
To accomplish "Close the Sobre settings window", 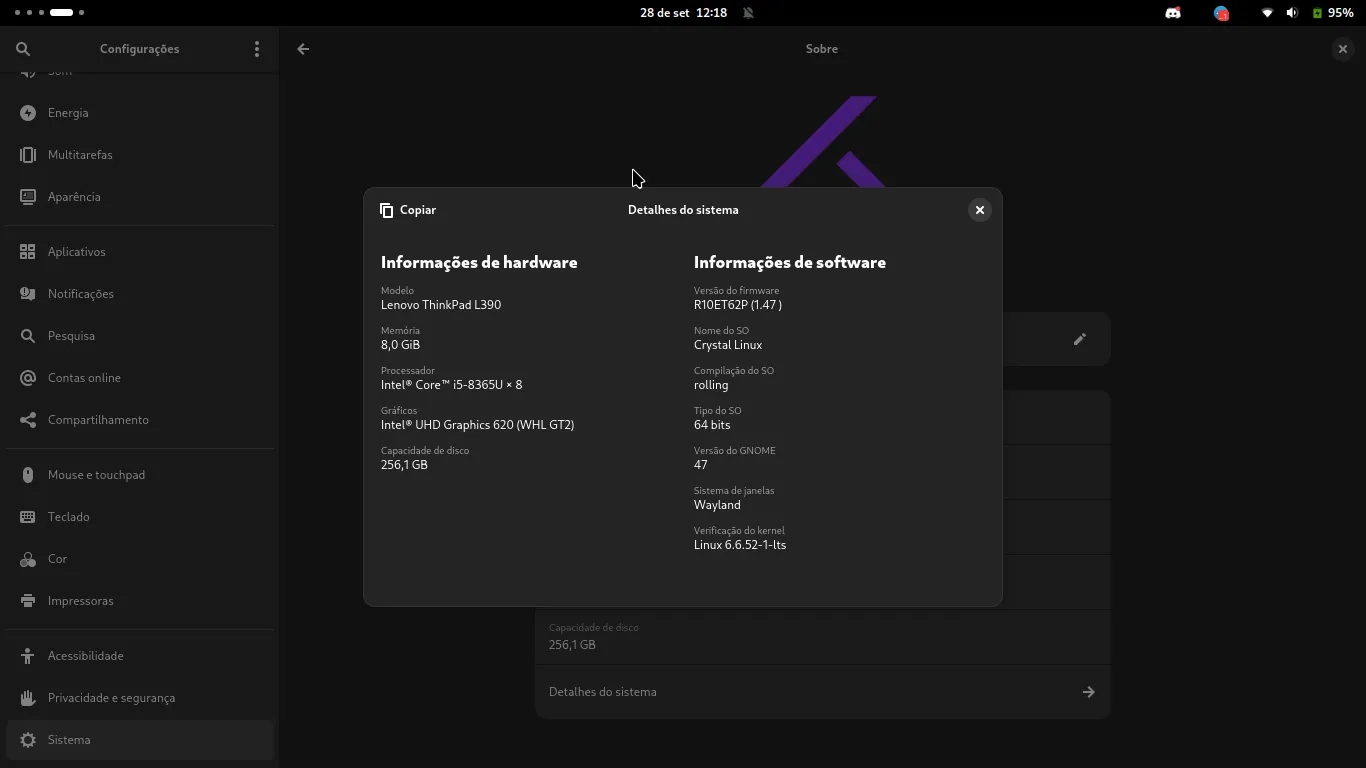I will click(1343, 49).
